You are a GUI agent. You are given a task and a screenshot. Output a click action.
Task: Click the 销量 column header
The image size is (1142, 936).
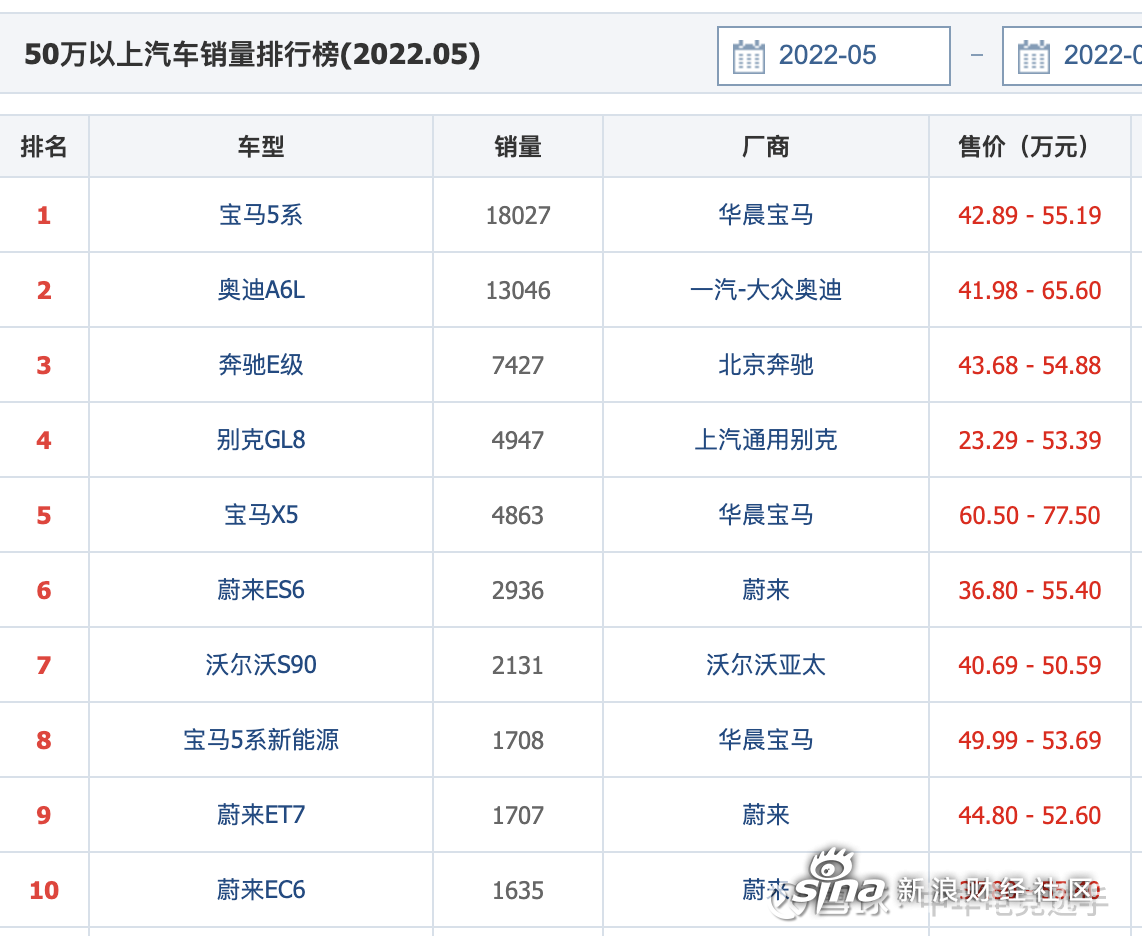518,147
